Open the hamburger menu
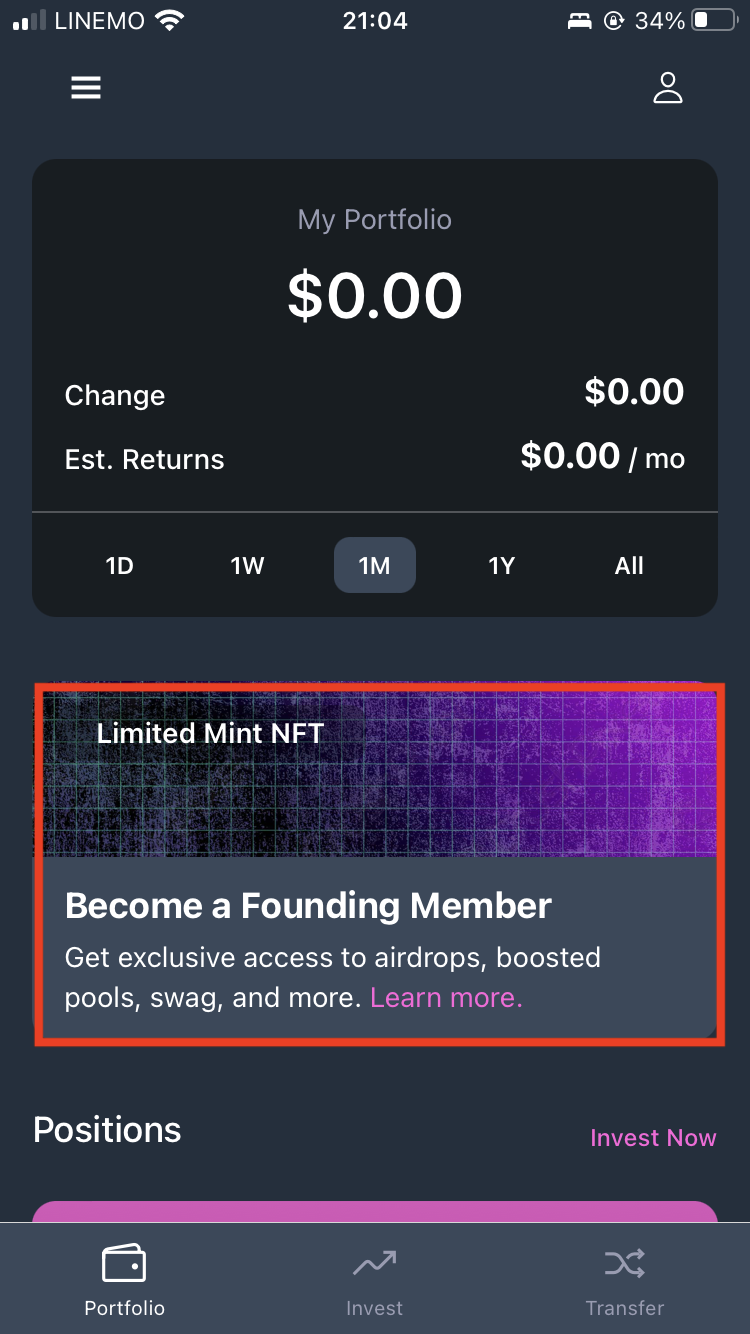Screen dimensions: 750x1334 tap(86, 88)
